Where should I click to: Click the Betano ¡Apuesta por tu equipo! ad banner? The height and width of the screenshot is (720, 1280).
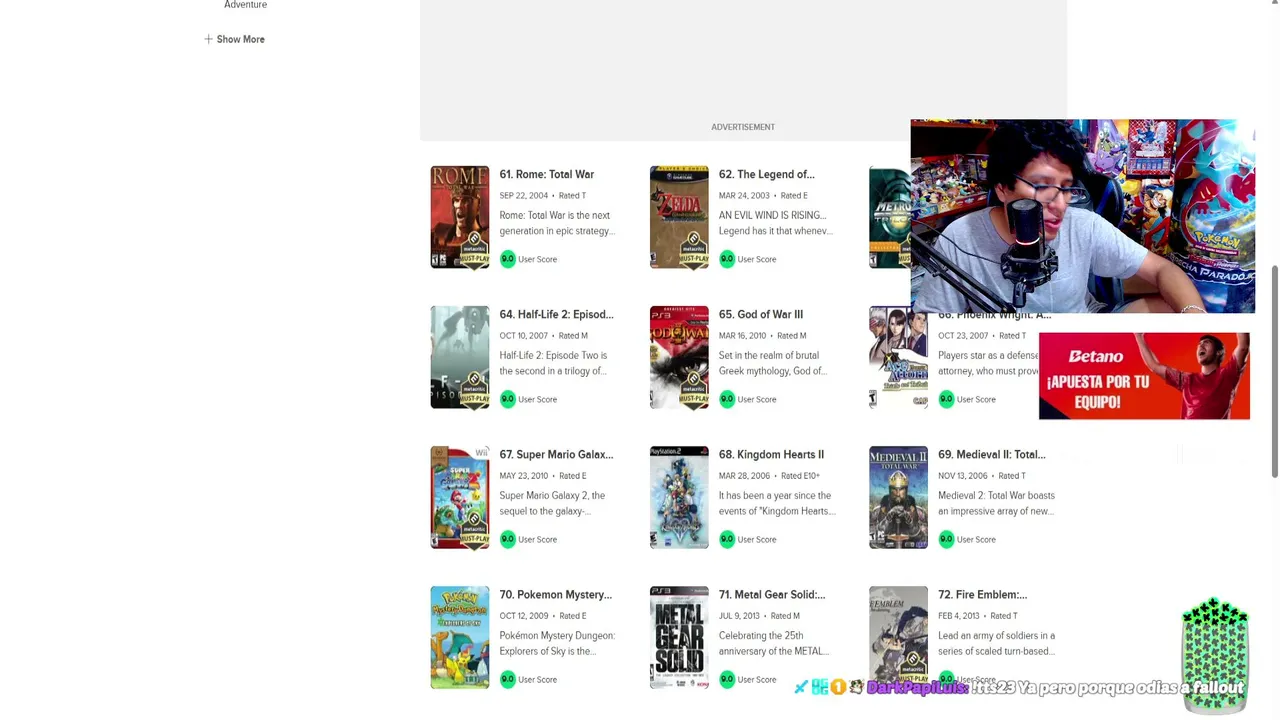click(x=1144, y=376)
